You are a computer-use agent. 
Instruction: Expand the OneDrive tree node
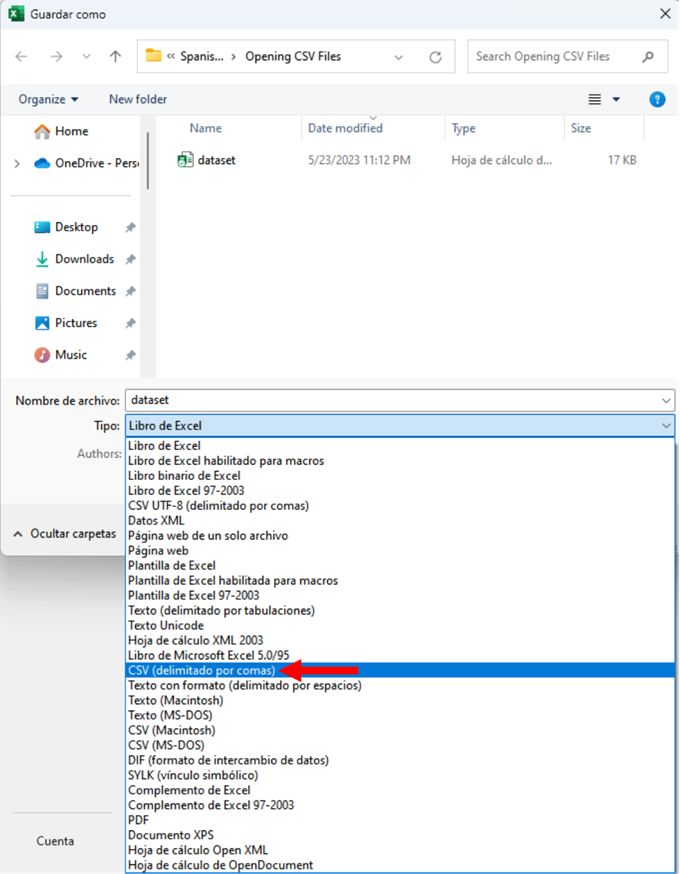pos(17,163)
